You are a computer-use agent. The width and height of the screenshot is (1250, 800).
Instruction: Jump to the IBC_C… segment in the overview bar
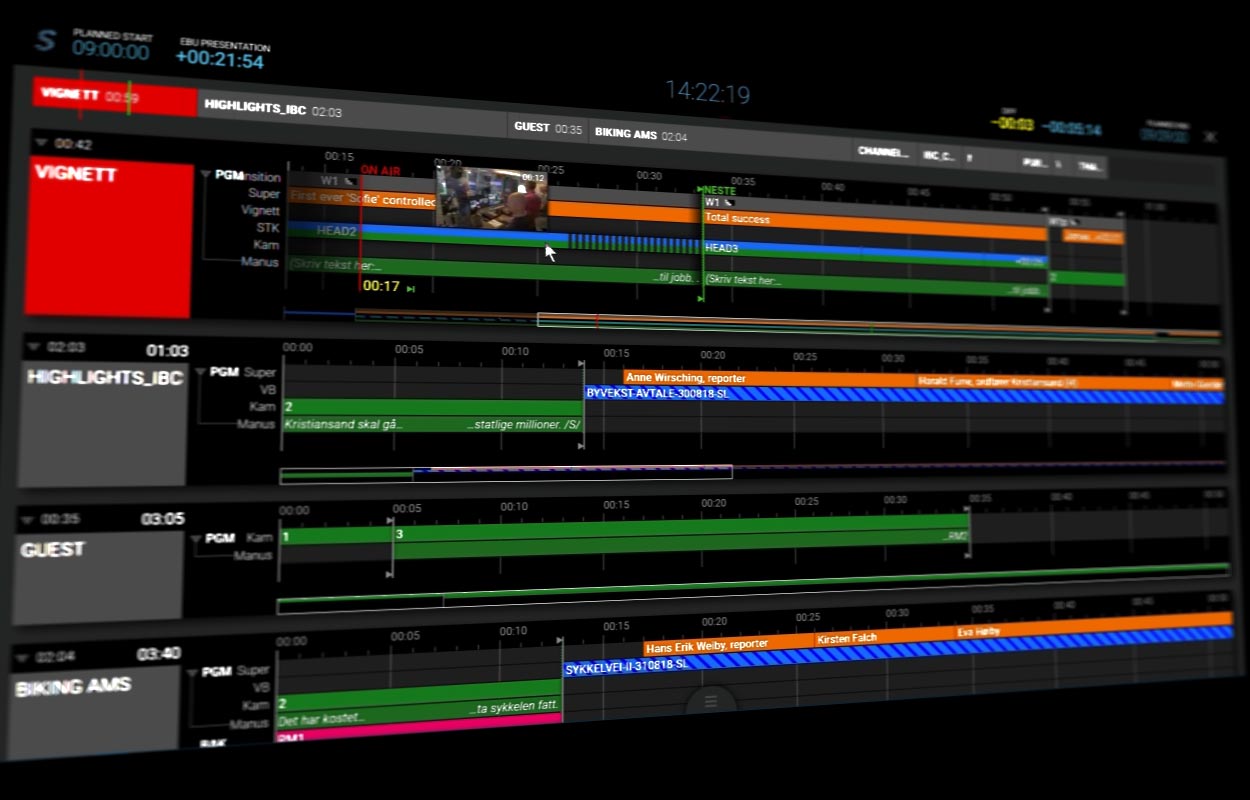pyautogui.click(x=938, y=156)
